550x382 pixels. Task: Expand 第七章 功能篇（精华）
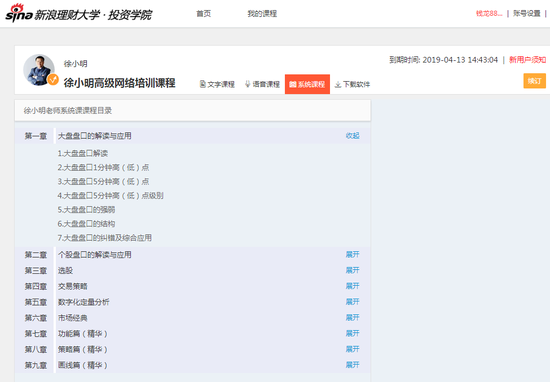pyautogui.click(x=353, y=334)
